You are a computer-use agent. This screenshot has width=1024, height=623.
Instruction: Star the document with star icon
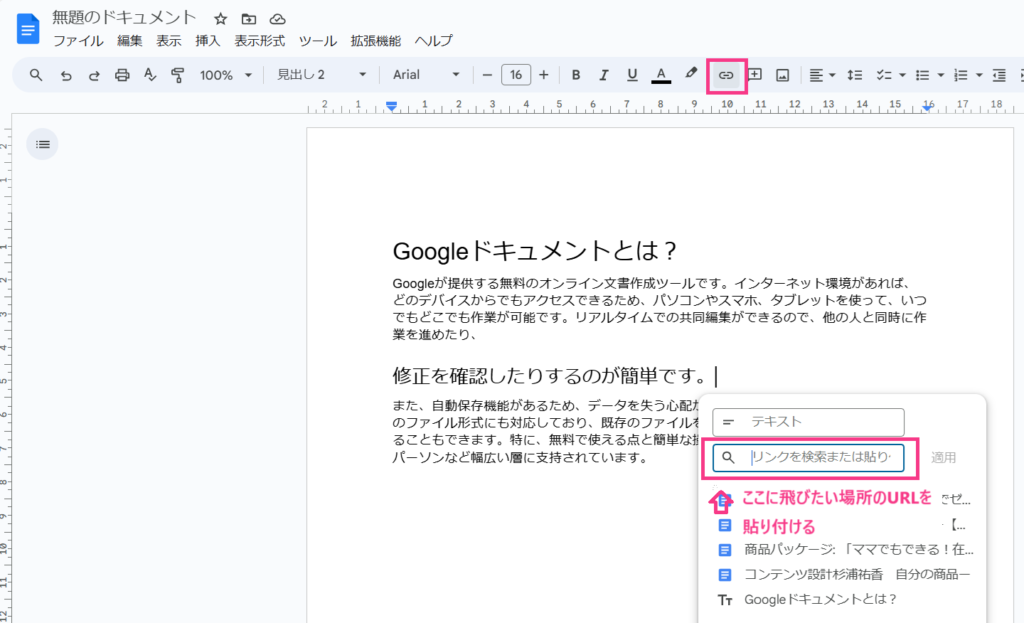click(221, 19)
